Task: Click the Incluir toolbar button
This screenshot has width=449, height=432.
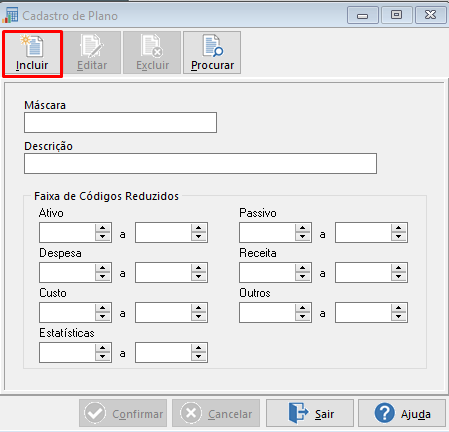Action: [32, 54]
